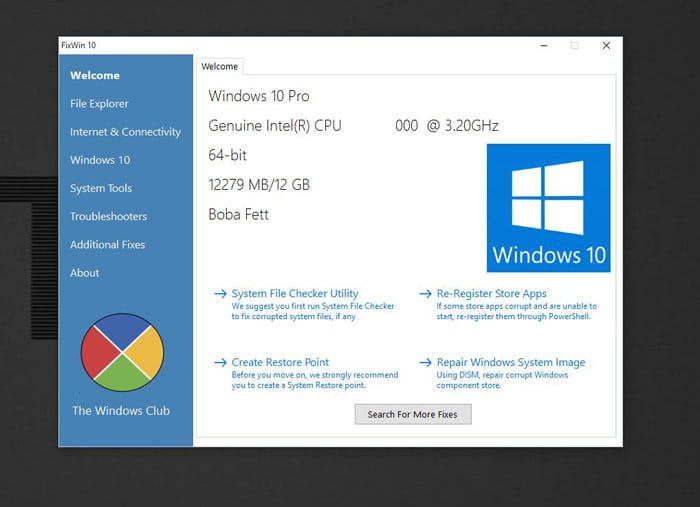Minimize the FixWin 10 window
The height and width of the screenshot is (507, 700).
[x=544, y=46]
